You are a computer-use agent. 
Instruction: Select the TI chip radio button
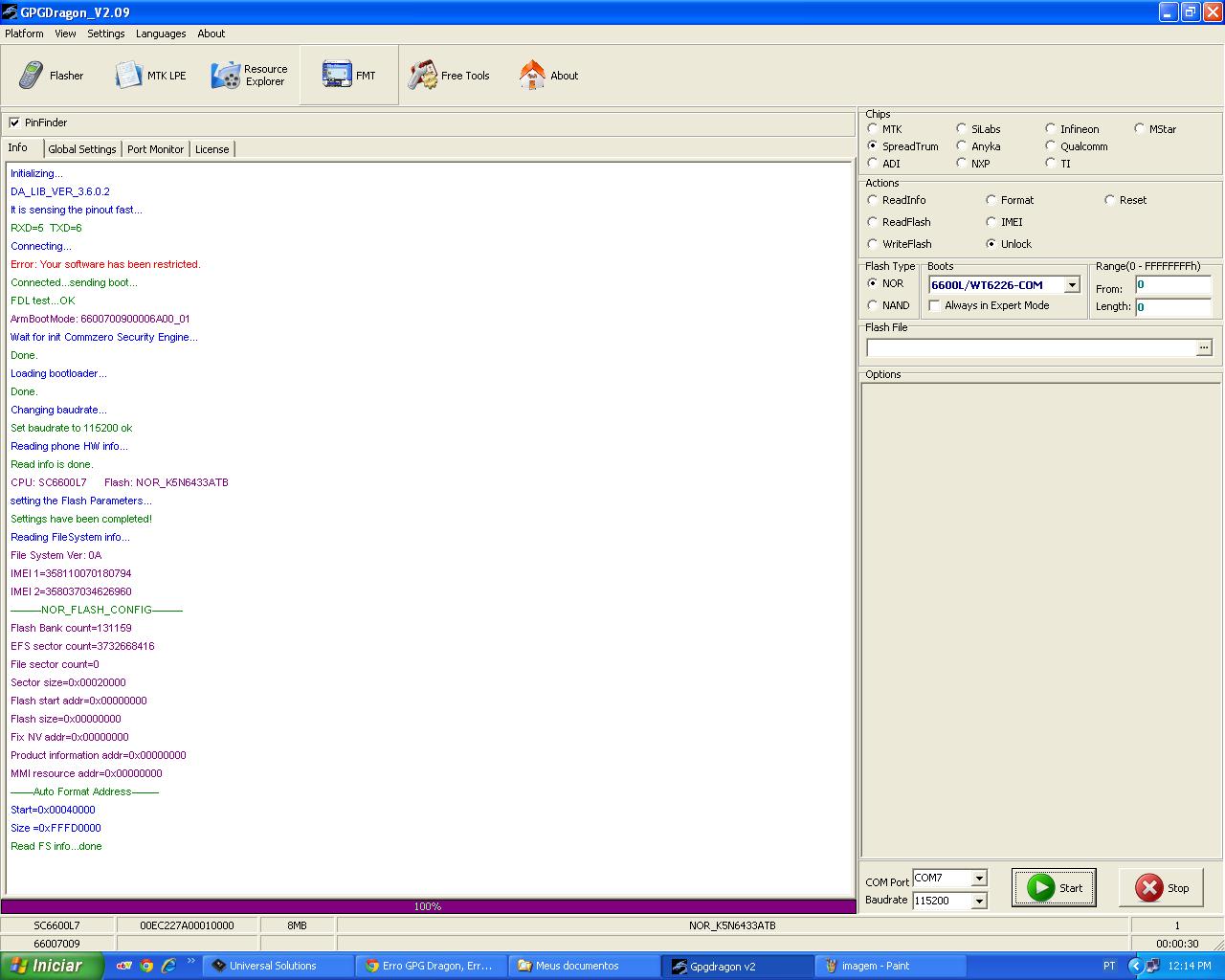click(x=1051, y=163)
